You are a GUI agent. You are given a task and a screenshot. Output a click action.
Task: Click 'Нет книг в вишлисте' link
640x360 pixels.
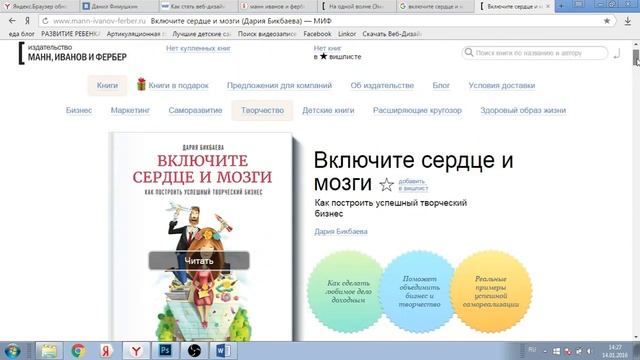pos(337,52)
